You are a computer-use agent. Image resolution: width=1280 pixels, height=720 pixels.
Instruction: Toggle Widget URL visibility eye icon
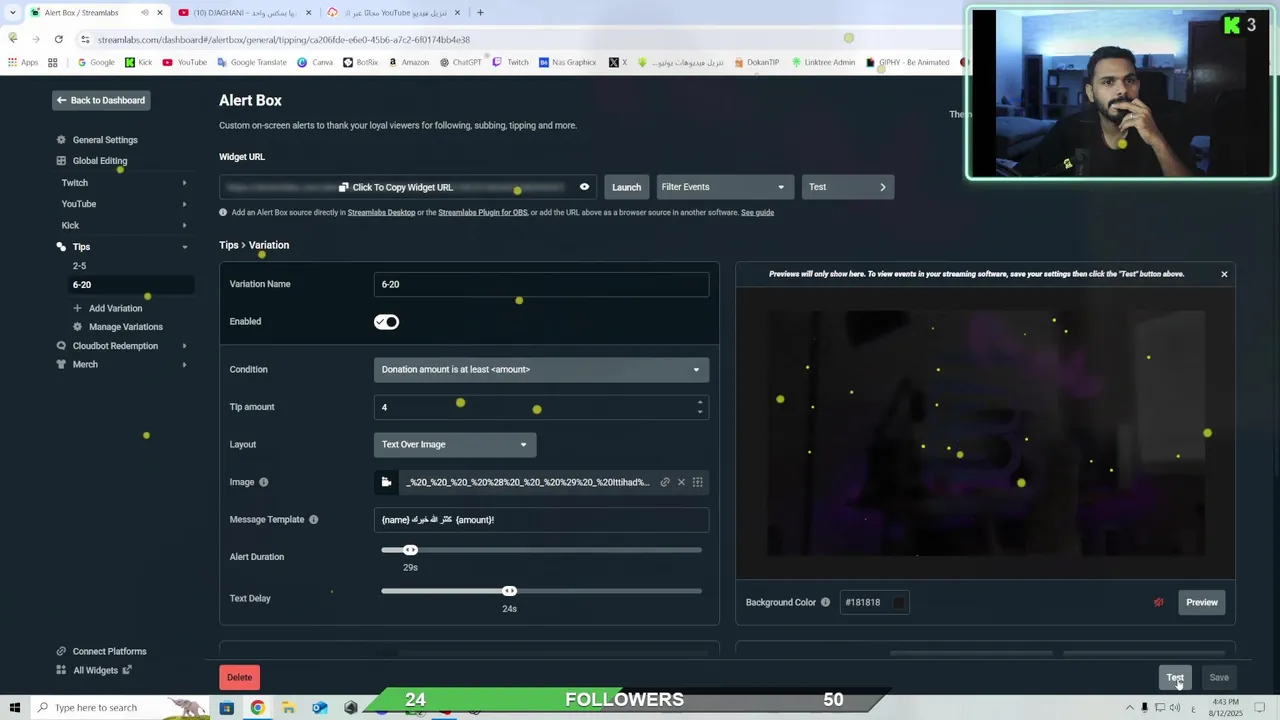click(x=585, y=187)
